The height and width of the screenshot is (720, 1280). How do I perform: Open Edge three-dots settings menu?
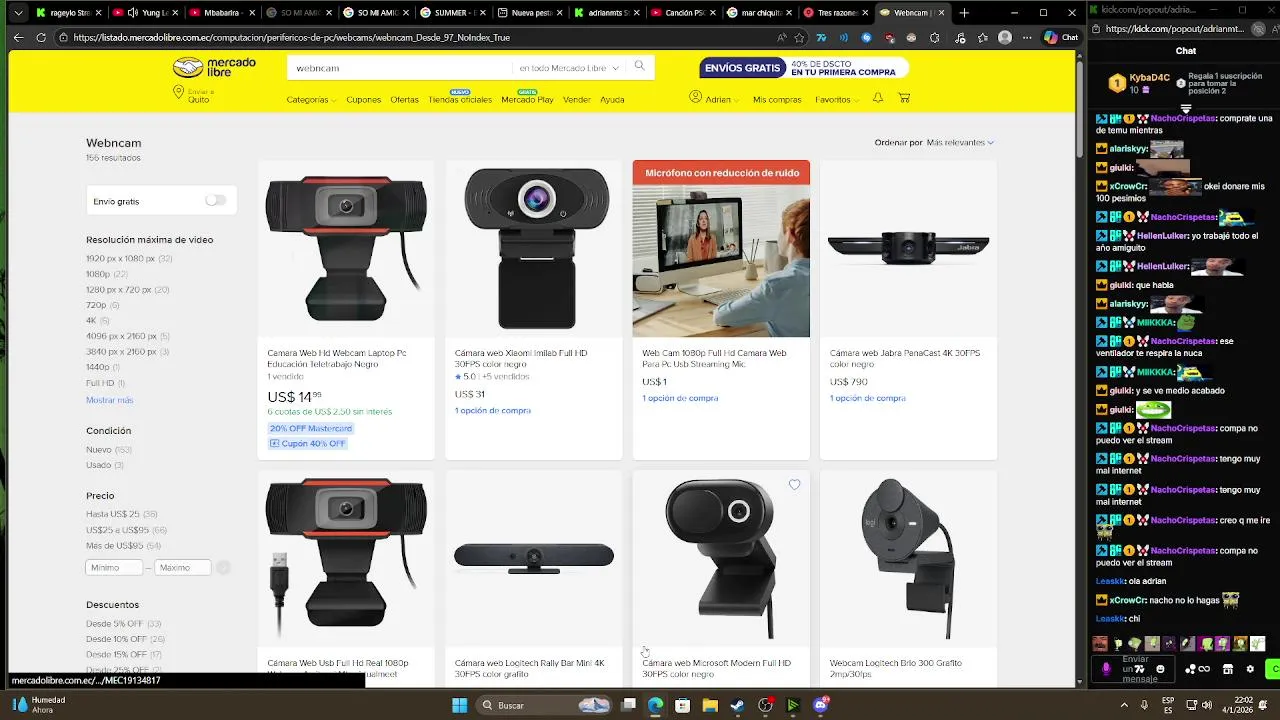click(1026, 37)
